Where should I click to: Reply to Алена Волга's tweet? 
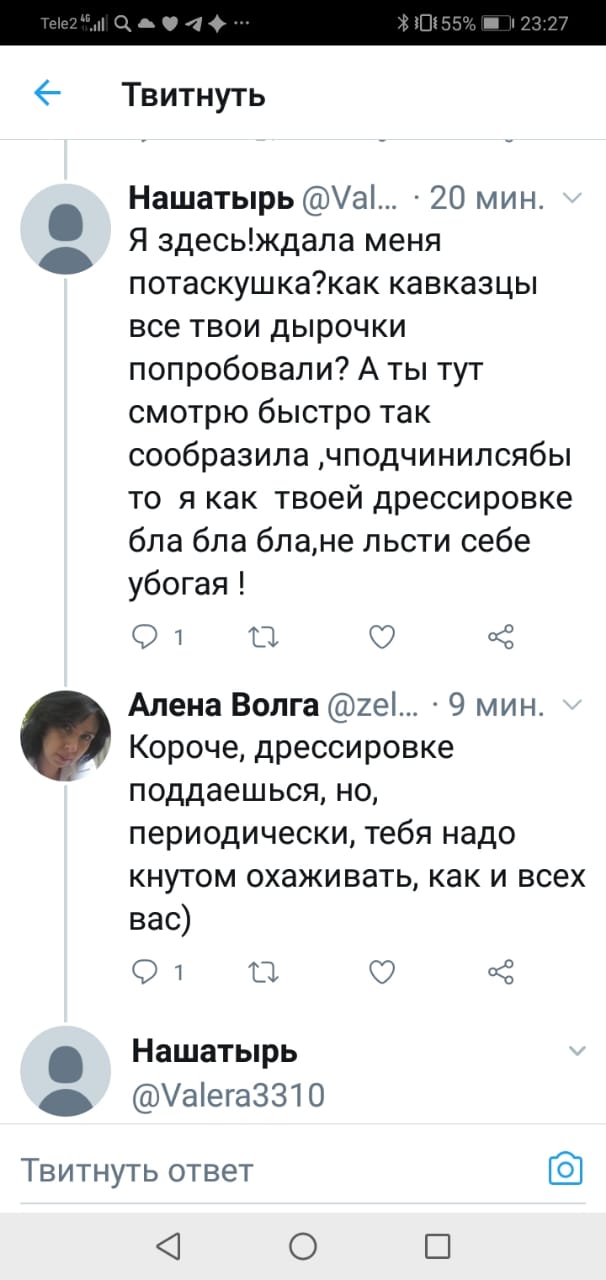pos(148,970)
